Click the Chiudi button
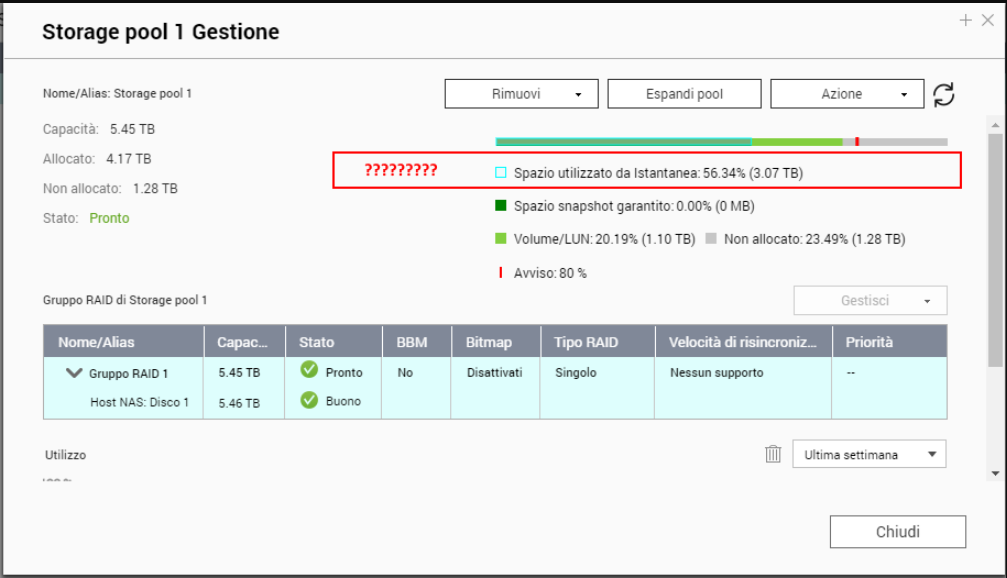The image size is (1007, 578). 897,532
